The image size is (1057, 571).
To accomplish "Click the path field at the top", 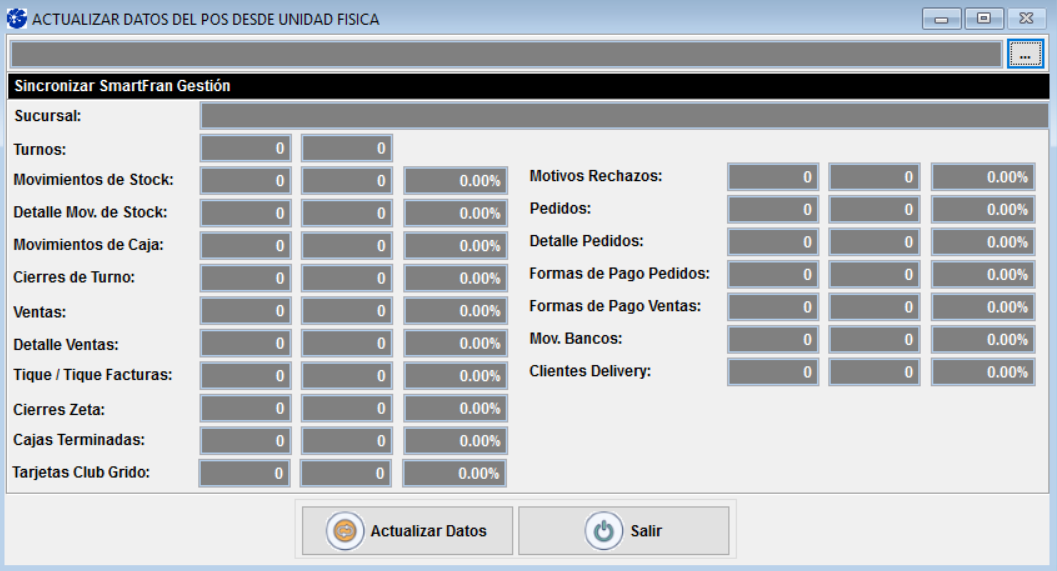I will coord(505,55).
